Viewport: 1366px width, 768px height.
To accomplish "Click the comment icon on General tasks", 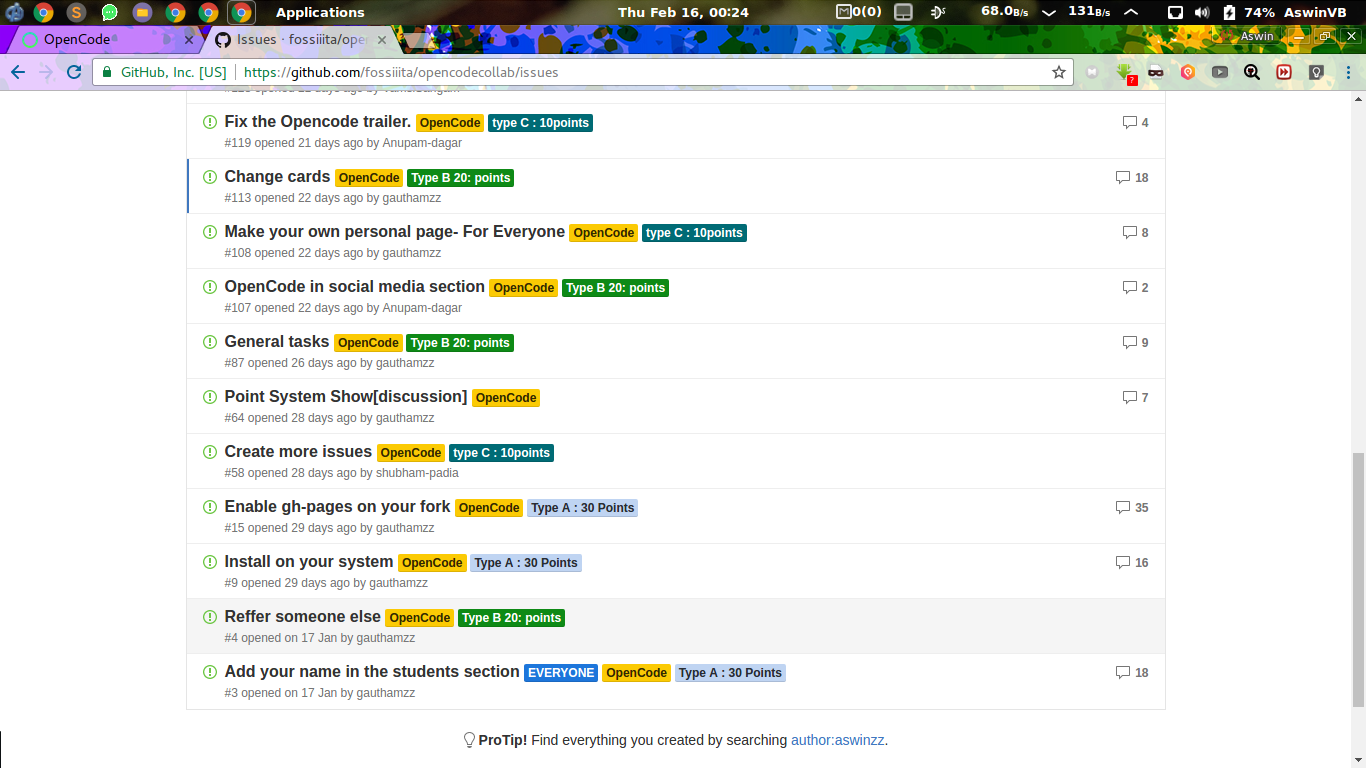I will (x=1130, y=343).
